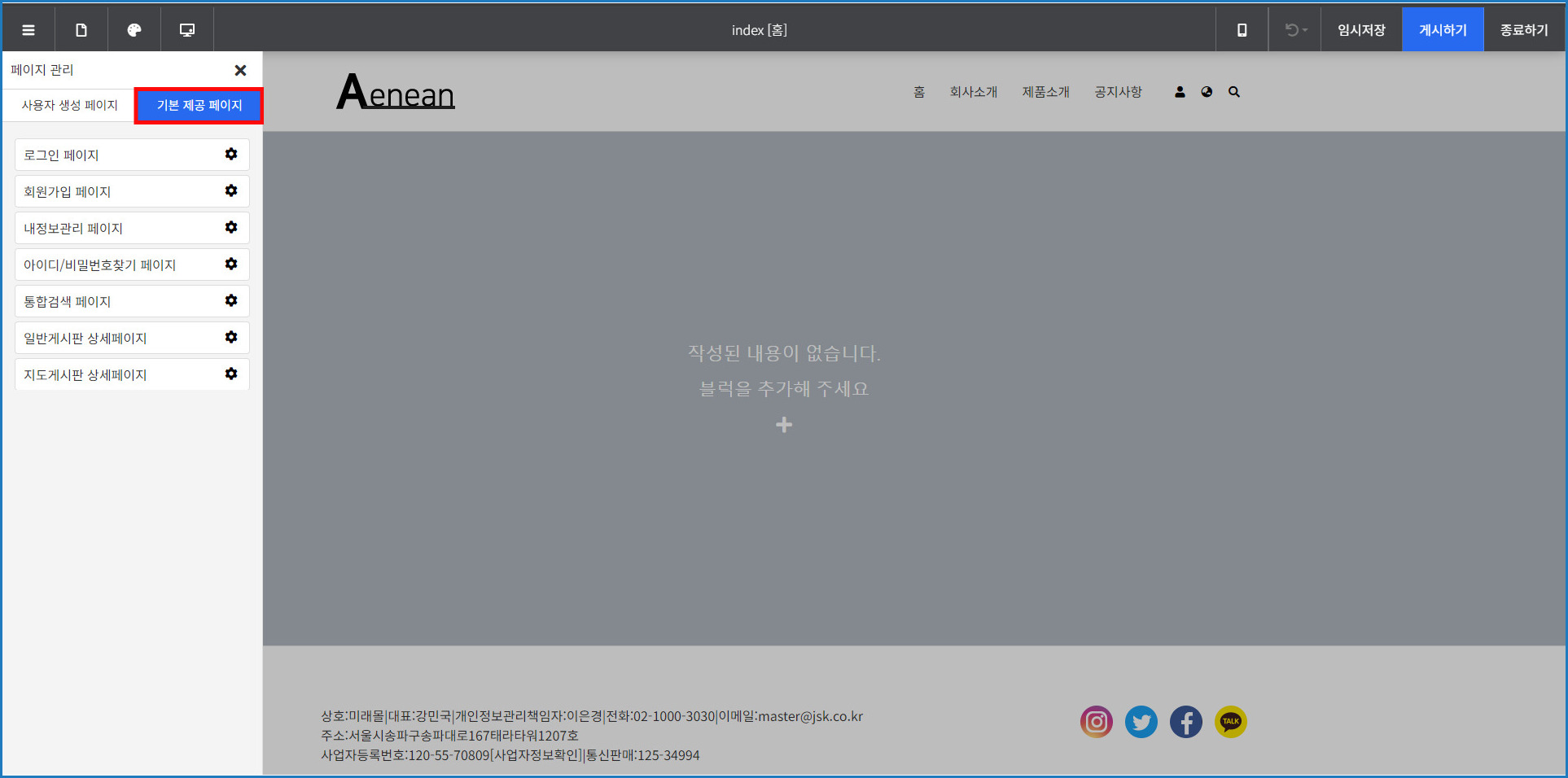Select 내정보관리 페이지 in the list
Screen dimensions: 1568x778
[73, 229]
